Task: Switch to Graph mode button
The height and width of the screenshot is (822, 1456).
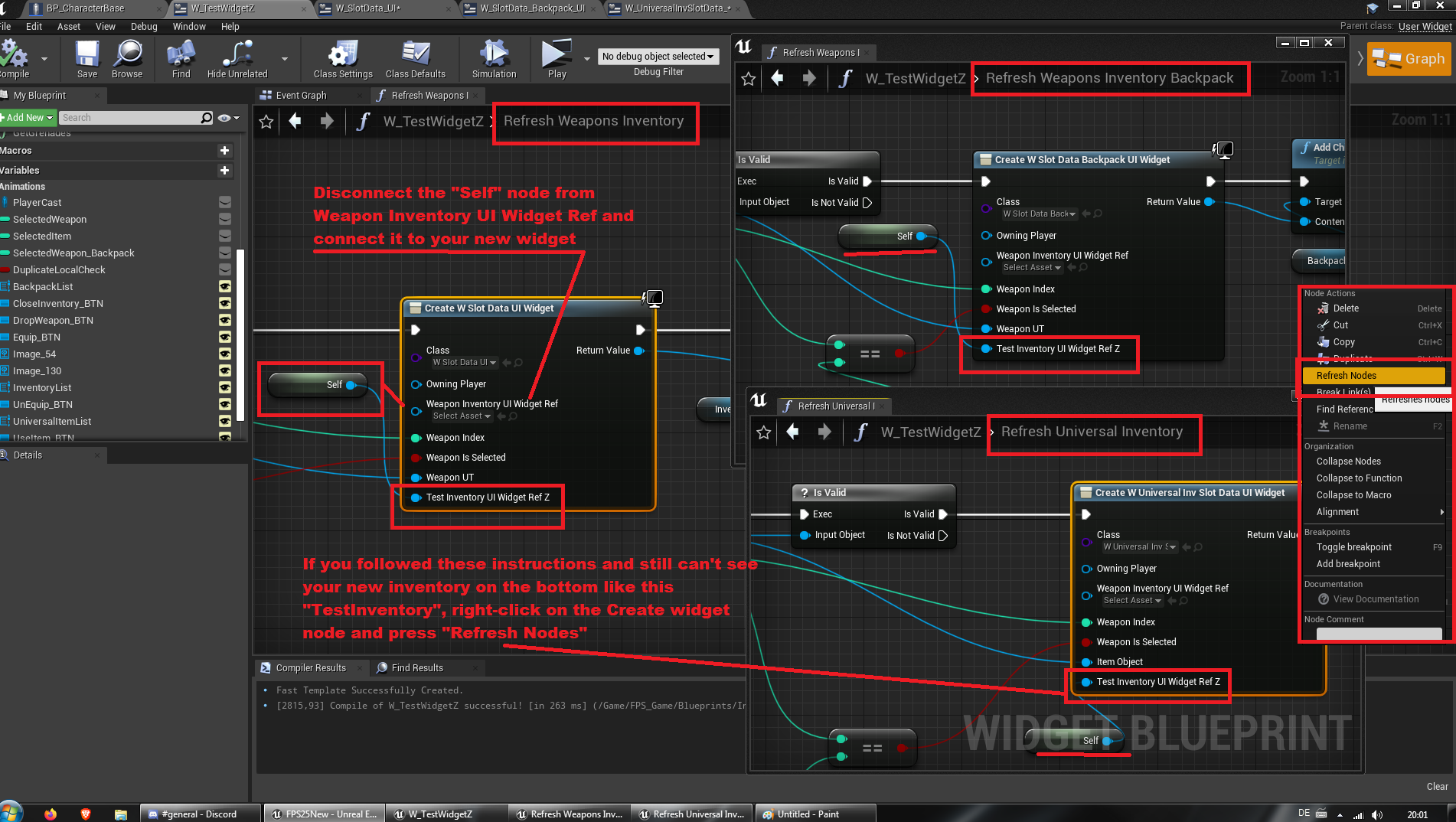Action: [x=1409, y=59]
